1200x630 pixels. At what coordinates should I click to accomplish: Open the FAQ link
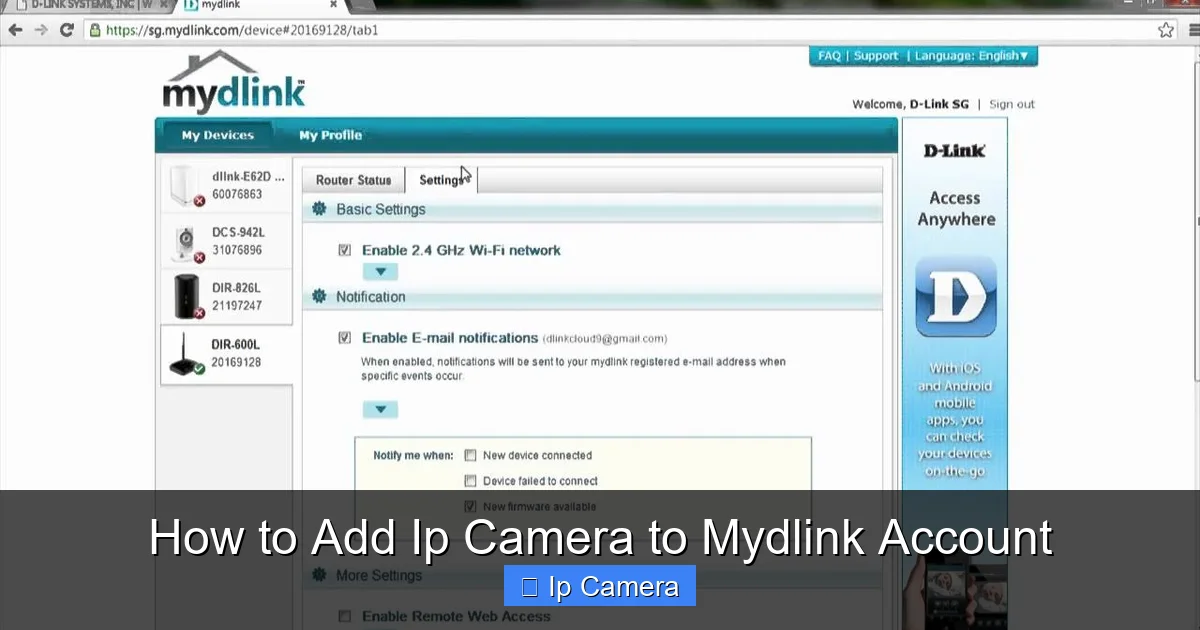(829, 56)
